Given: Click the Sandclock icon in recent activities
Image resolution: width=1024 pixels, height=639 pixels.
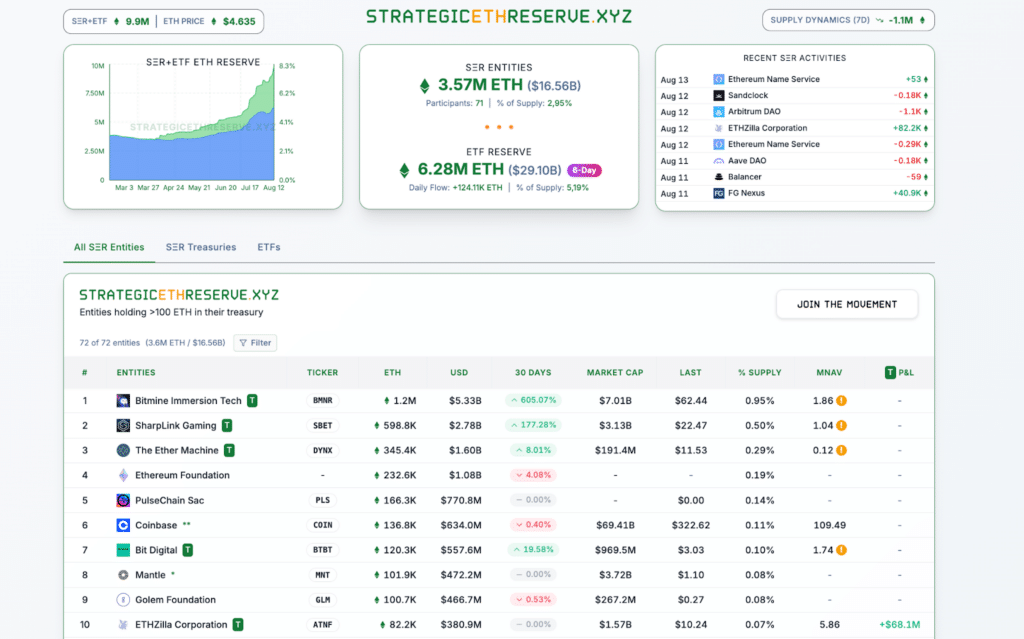Looking at the screenshot, I should tap(718, 95).
